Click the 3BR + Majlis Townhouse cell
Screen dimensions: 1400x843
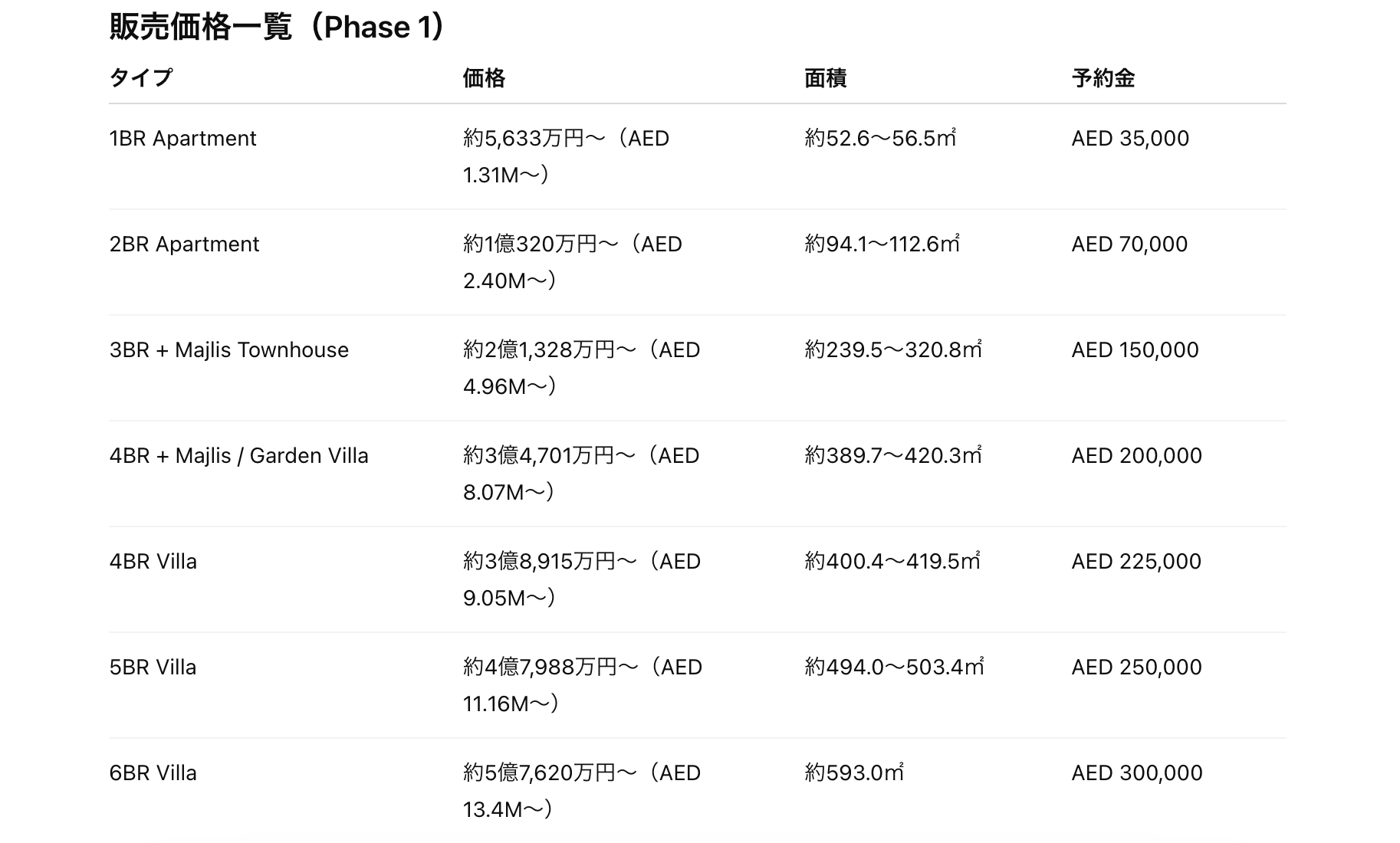click(x=228, y=350)
